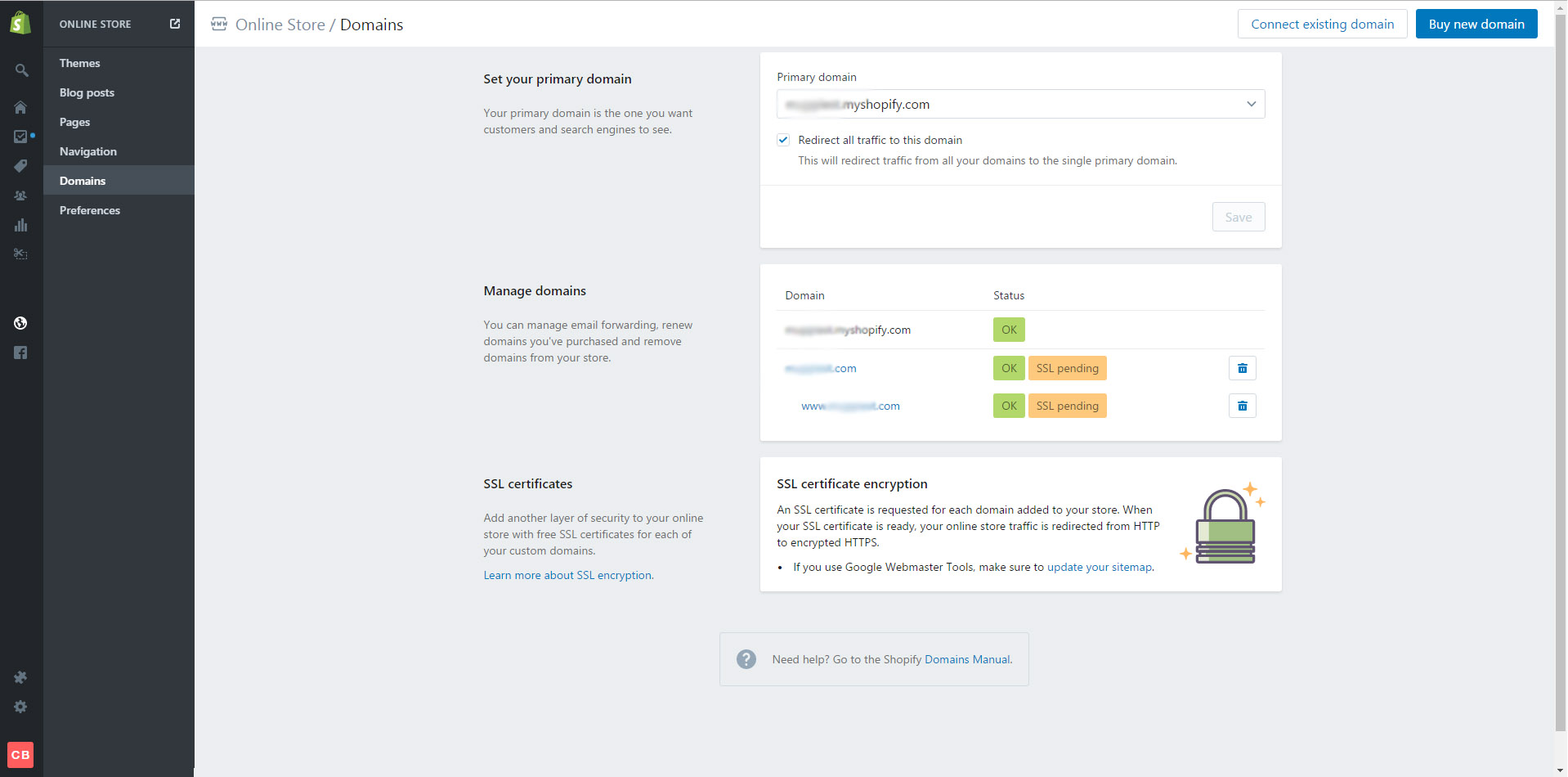Open the Domains Manual link
1568x777 pixels.
967,659
